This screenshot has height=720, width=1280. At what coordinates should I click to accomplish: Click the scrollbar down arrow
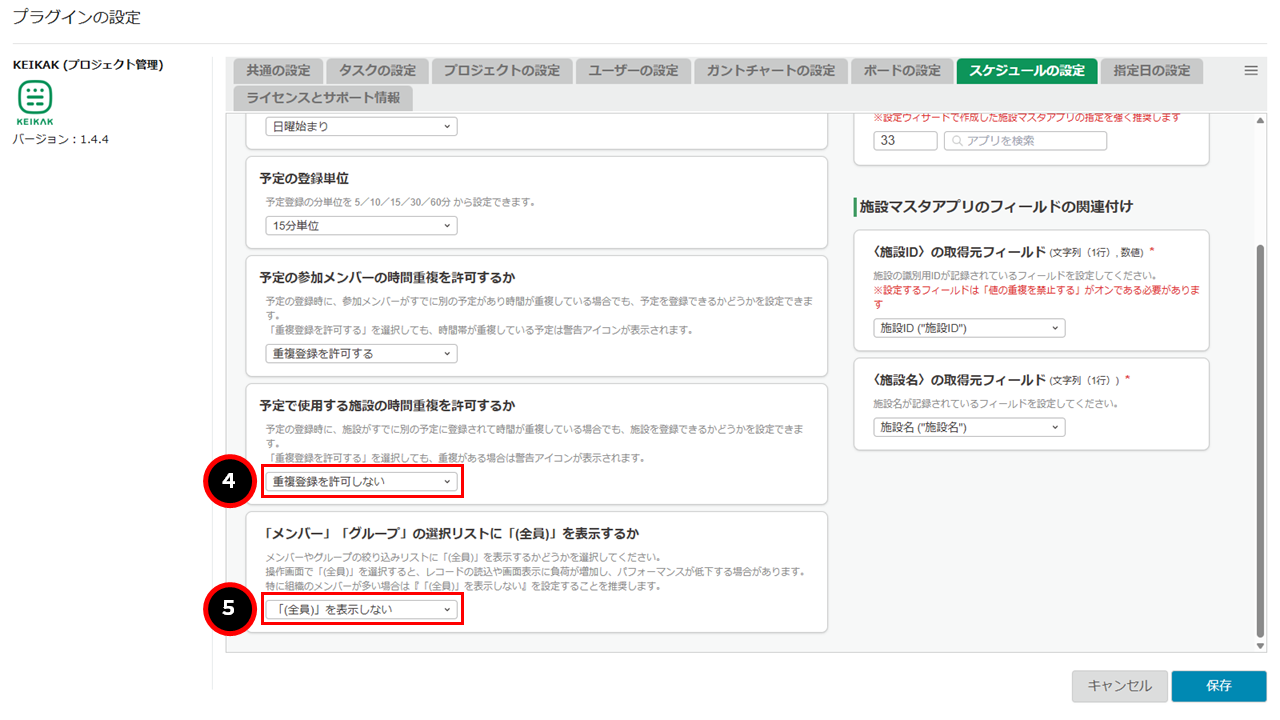click(1259, 646)
